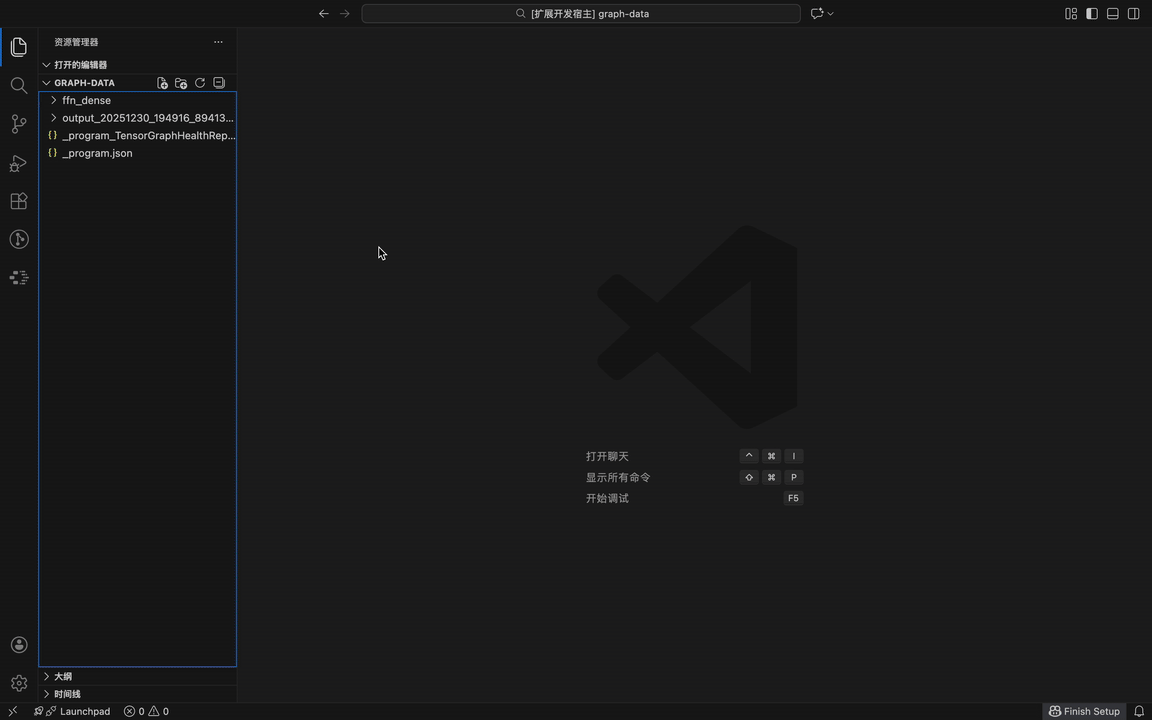Click Launchpad in the status bar
This screenshot has height=720, width=1152.
77,711
